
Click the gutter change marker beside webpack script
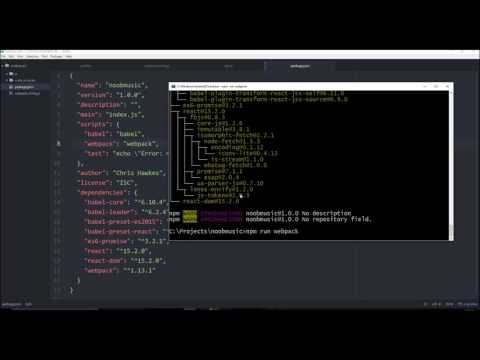[59, 144]
